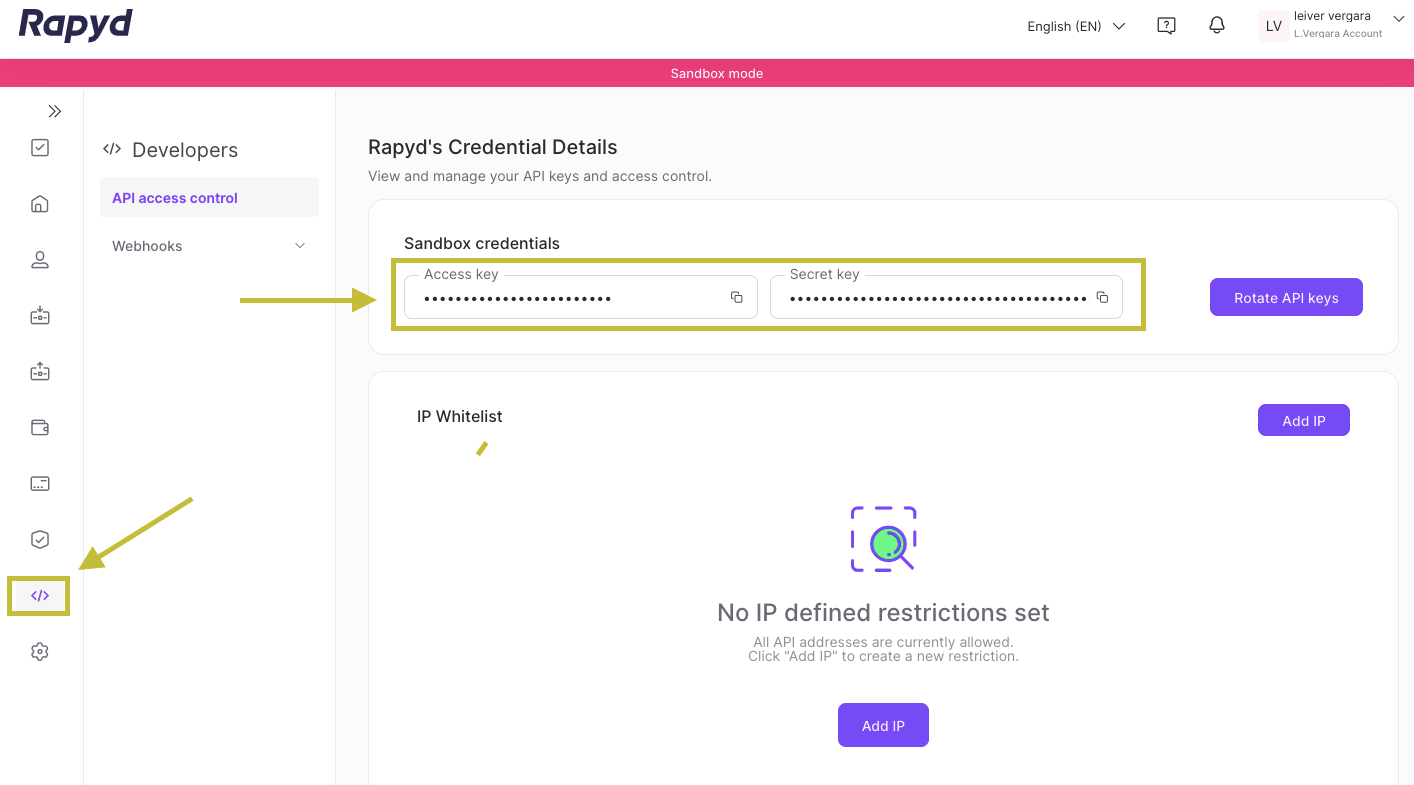Open the card icon in sidebar
This screenshot has width=1414, height=785.
tap(40, 484)
